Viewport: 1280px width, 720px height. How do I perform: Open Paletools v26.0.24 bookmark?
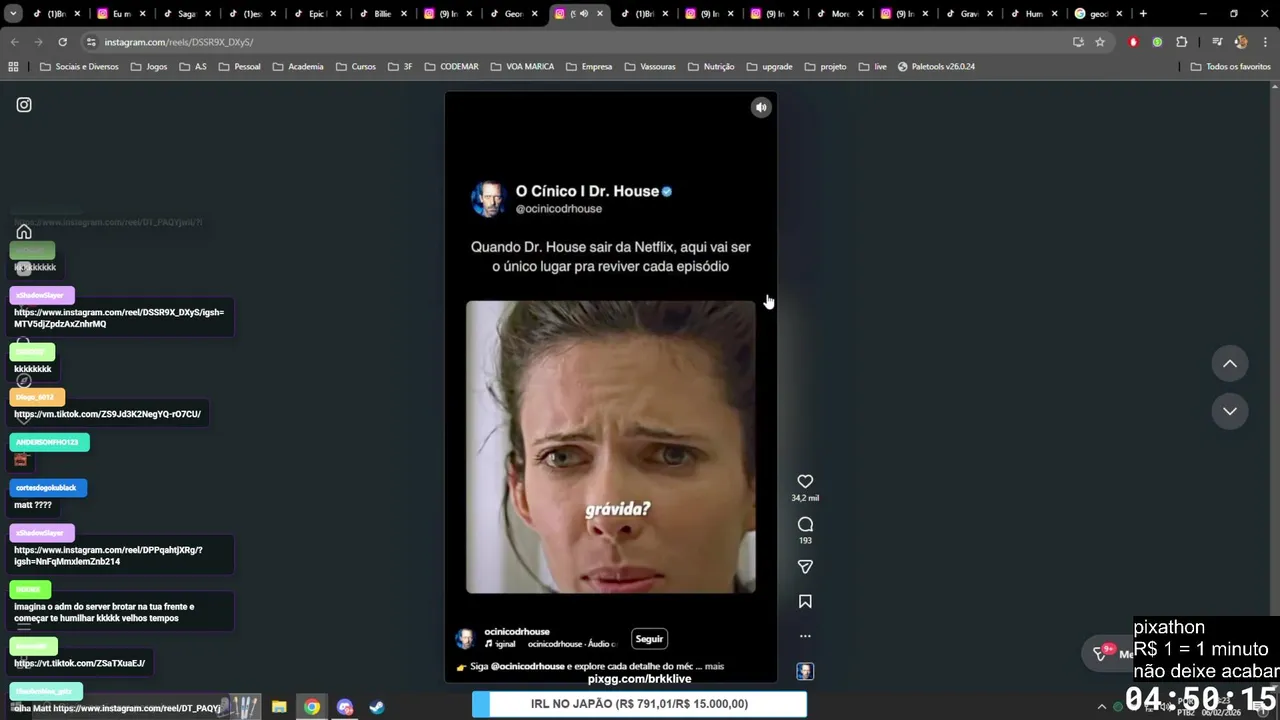click(x=936, y=67)
